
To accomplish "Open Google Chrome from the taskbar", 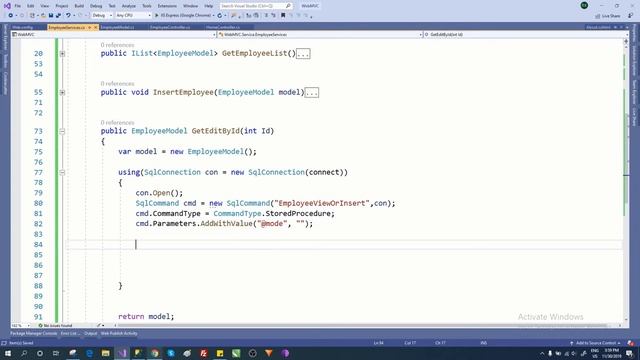I will (x=155, y=353).
